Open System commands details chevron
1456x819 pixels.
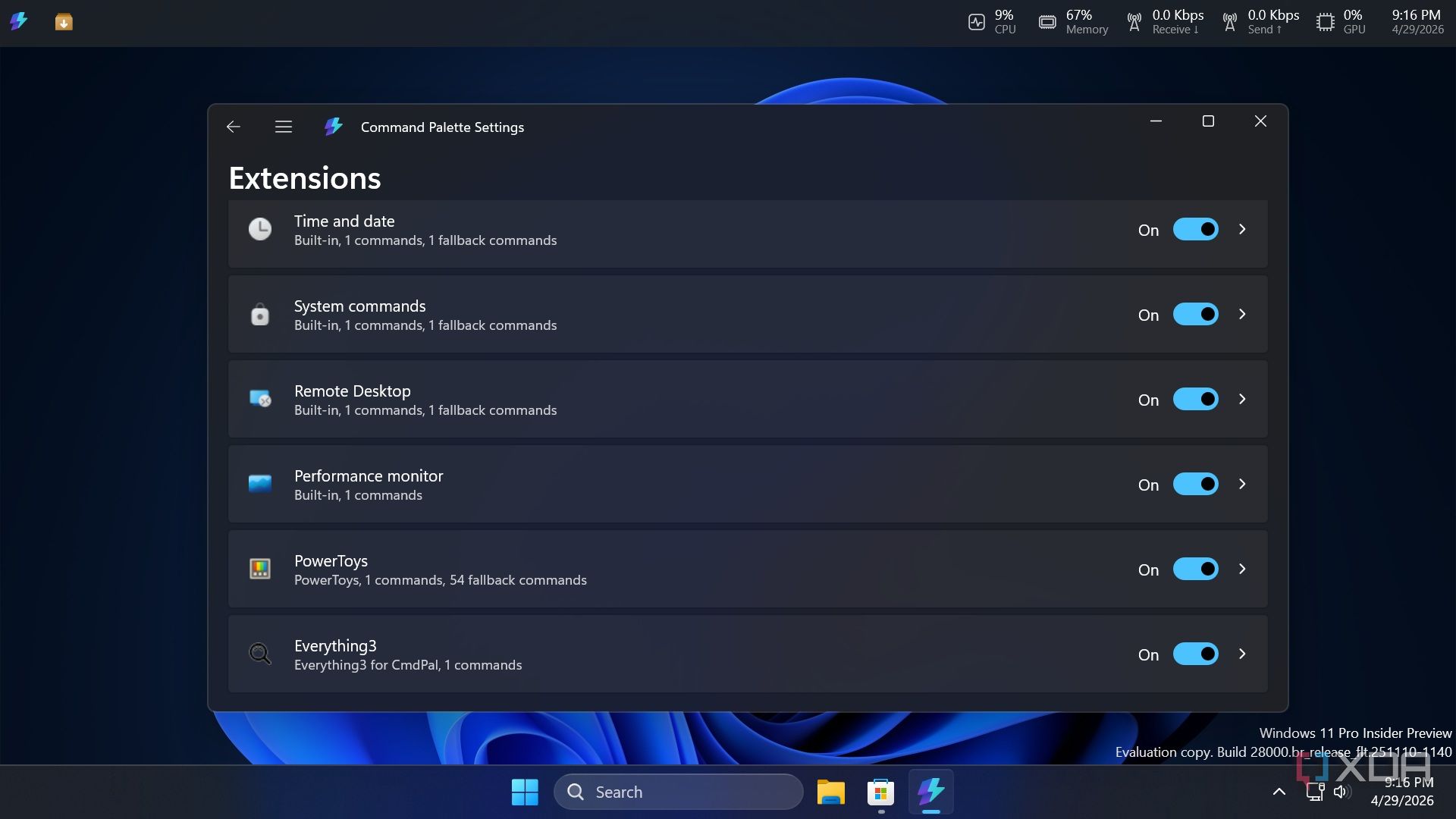tap(1242, 314)
